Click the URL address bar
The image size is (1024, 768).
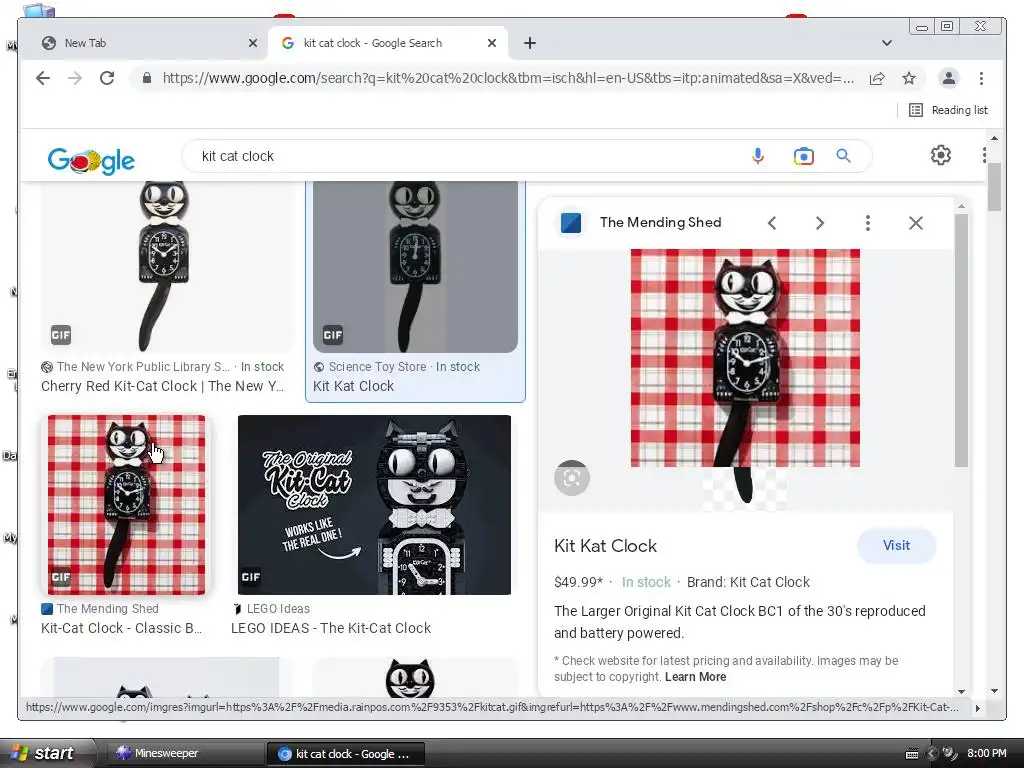[x=508, y=78]
